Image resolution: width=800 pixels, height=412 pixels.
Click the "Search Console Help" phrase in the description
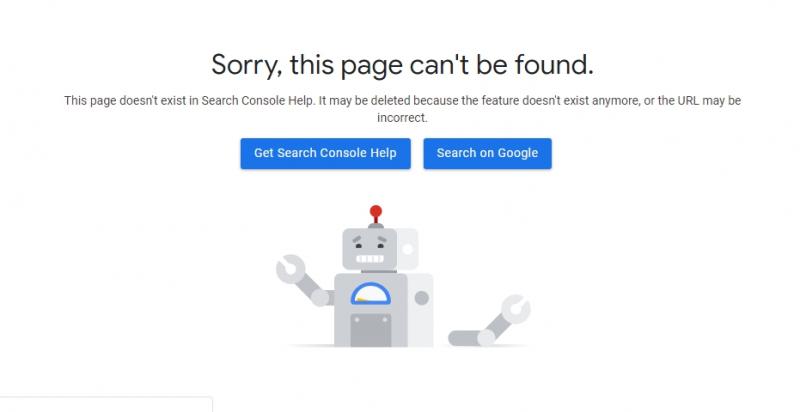tap(257, 101)
